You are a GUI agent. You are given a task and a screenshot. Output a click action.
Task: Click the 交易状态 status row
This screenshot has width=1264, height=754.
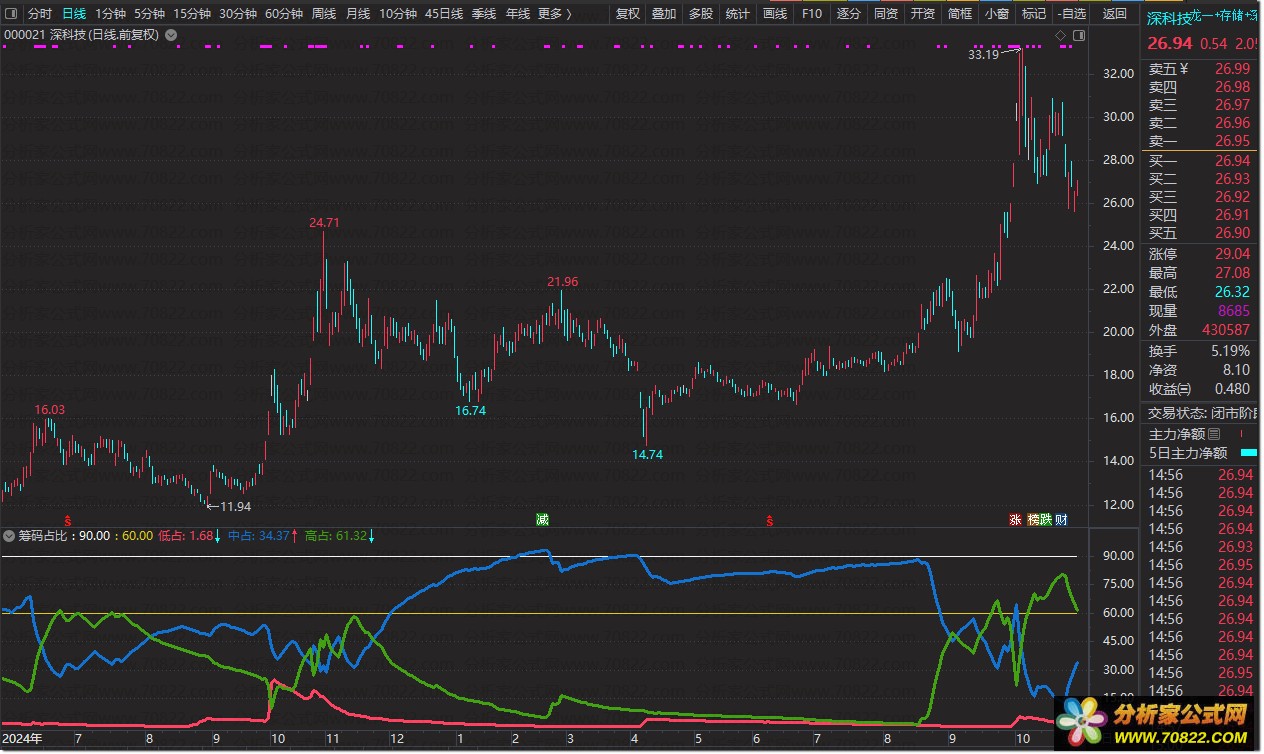pos(1202,412)
